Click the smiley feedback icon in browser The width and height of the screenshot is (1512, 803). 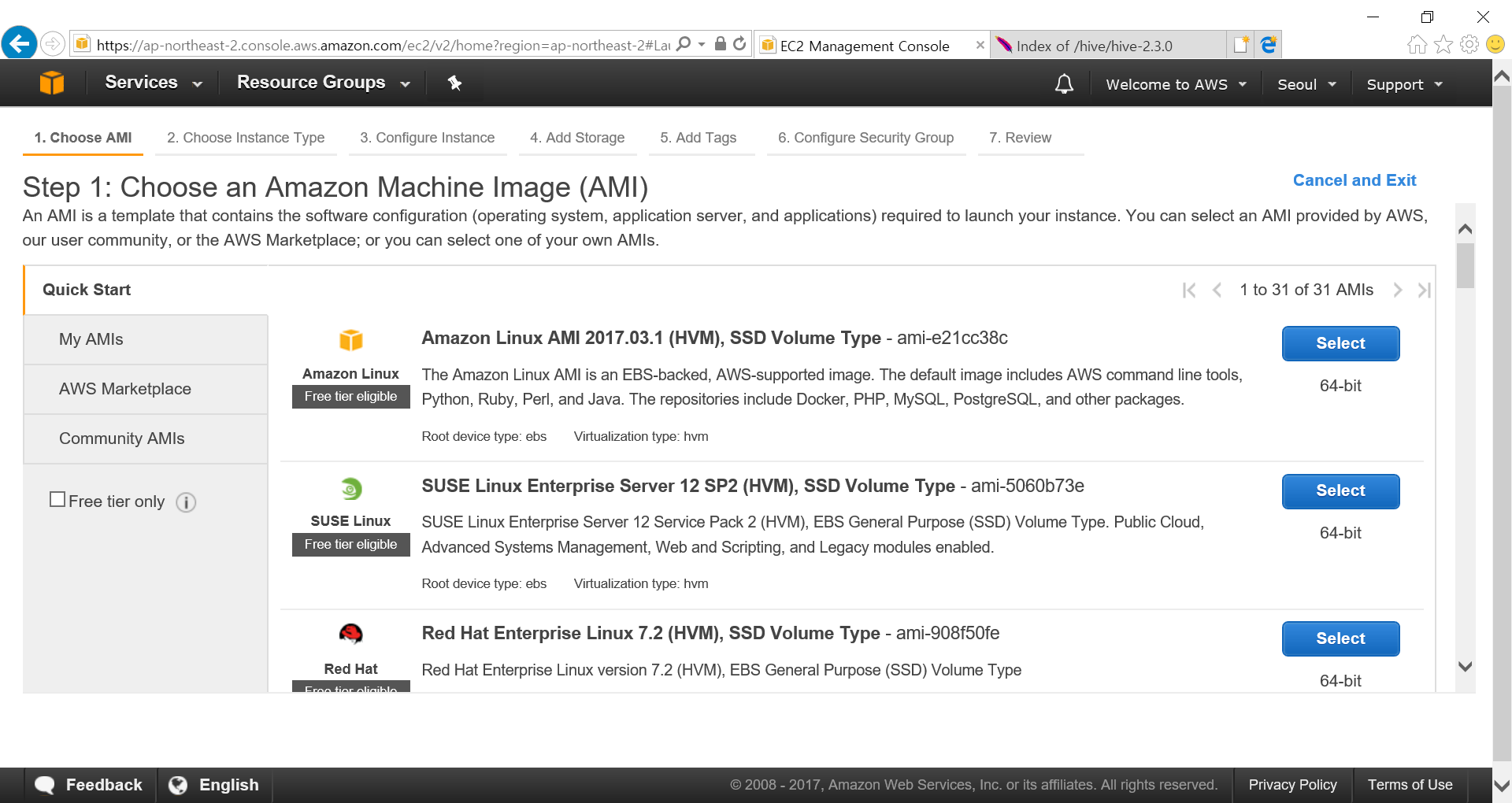click(1495, 45)
